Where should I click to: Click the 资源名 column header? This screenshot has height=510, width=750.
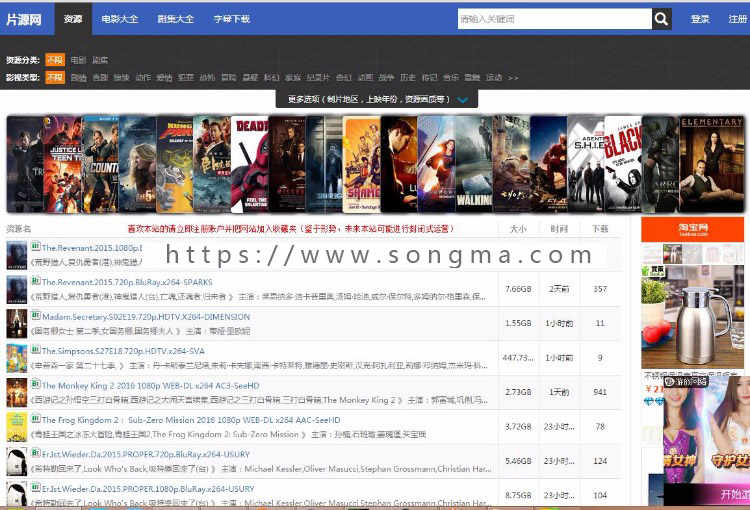19,229
